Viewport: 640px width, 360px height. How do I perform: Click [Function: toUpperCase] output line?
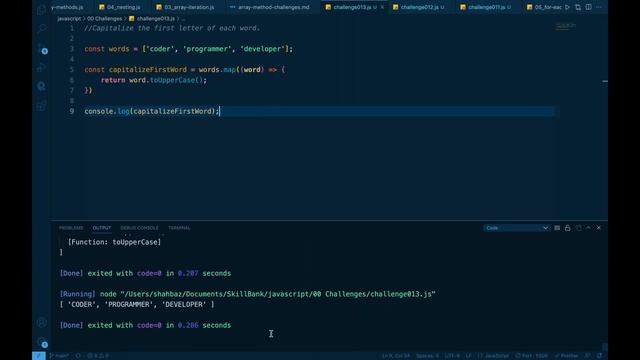(114, 242)
